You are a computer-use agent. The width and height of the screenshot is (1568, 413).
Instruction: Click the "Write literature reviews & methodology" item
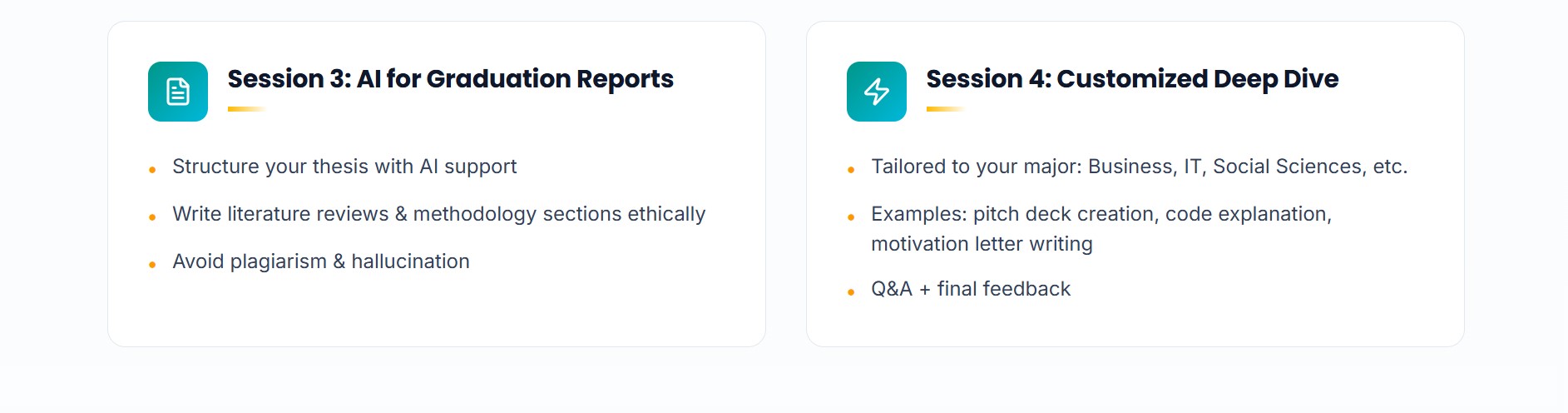click(x=438, y=214)
